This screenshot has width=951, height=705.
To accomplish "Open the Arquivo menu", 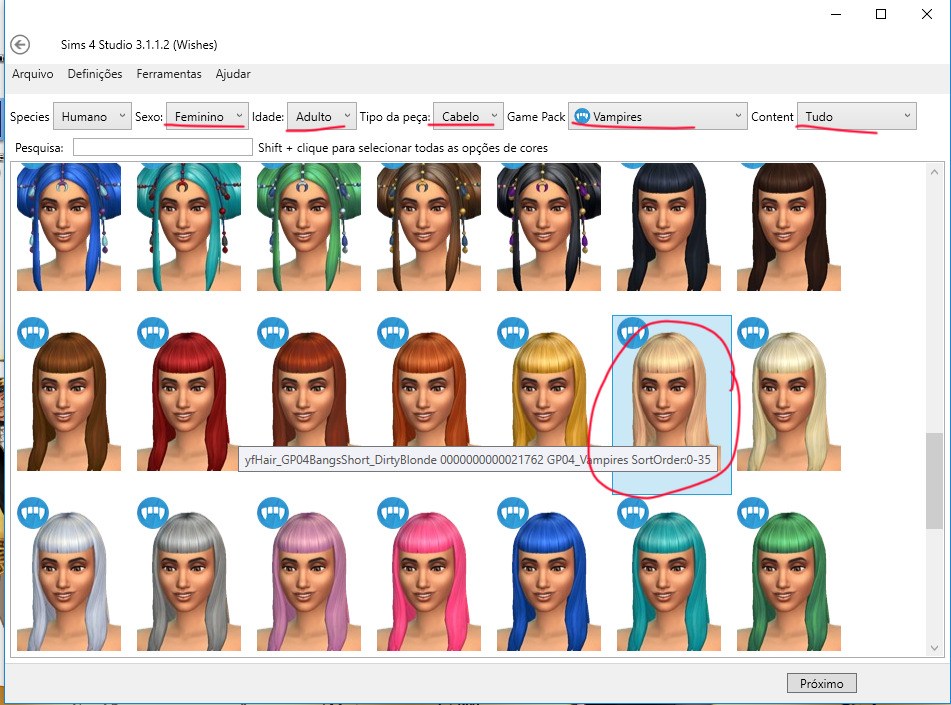I will pyautogui.click(x=32, y=73).
